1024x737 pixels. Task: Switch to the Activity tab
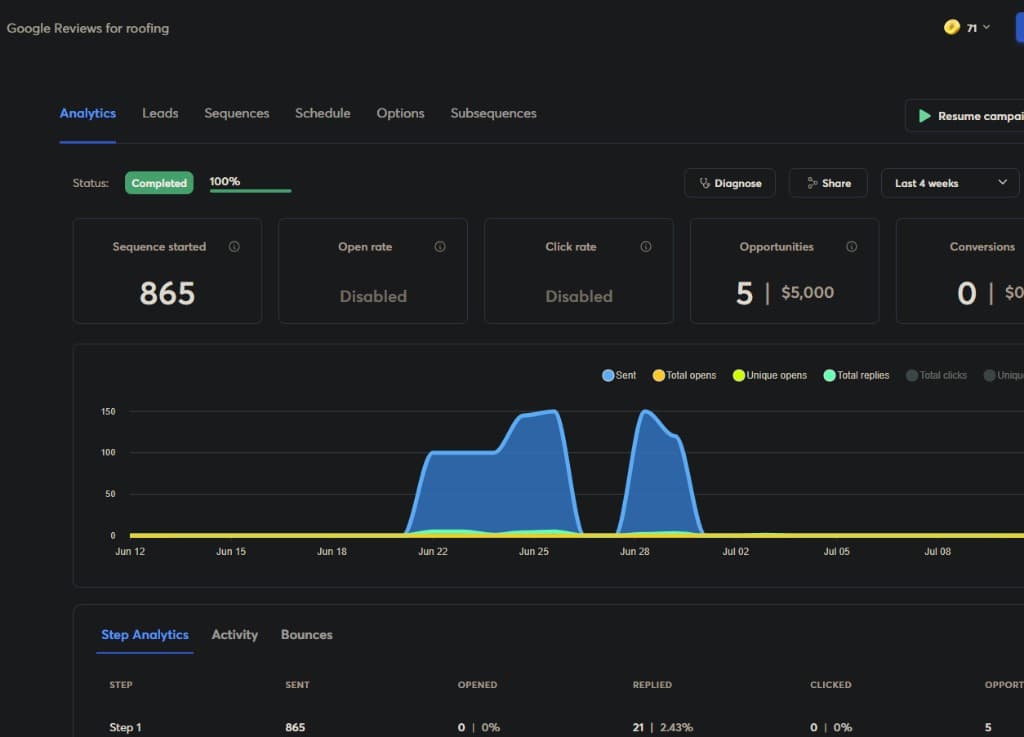[234, 635]
